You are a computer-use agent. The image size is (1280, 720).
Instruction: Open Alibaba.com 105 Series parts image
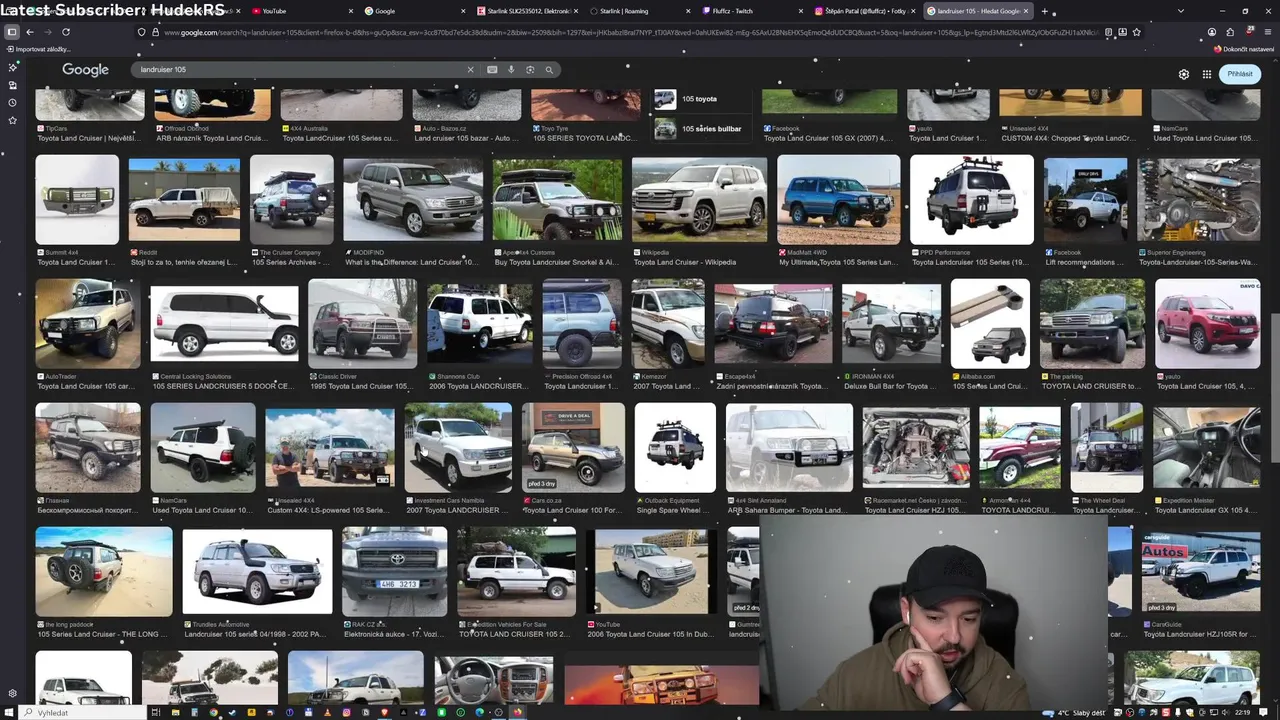[x=990, y=324]
